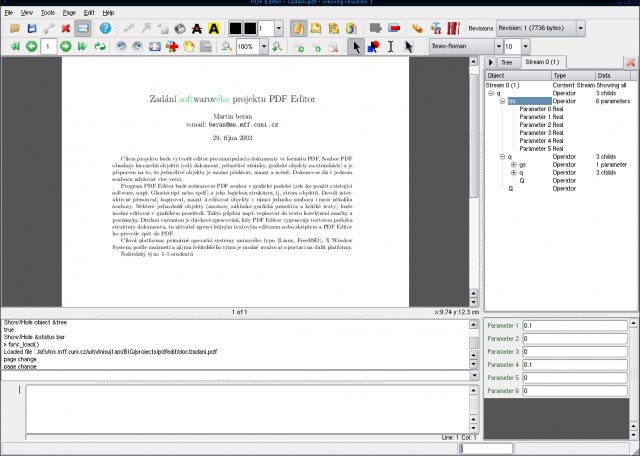Screen dimensions: 640x456
Task: Toggle the highlighted blue panel toolbar button
Action: point(83,29)
